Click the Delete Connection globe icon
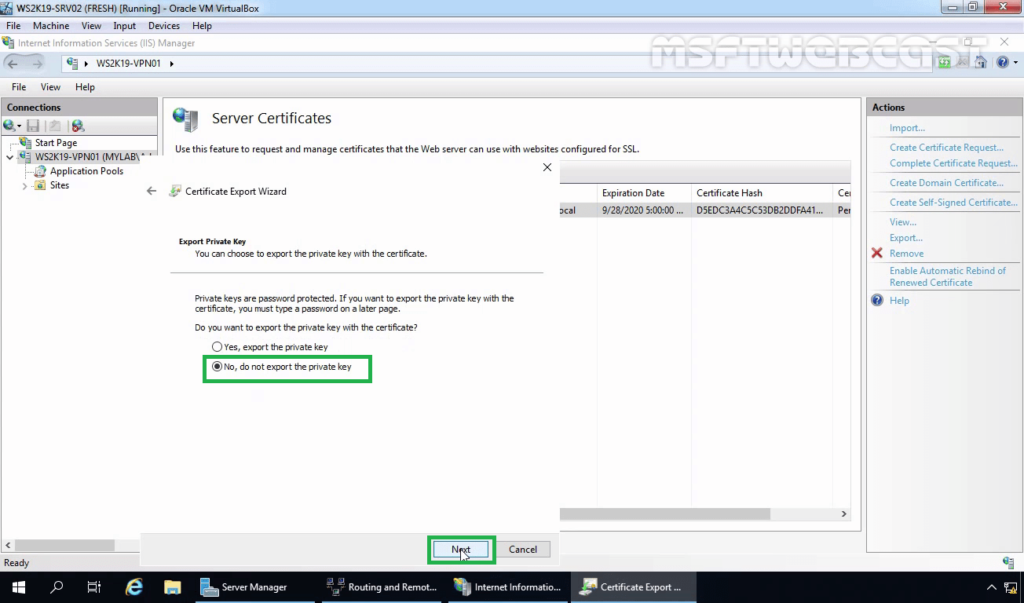Screen dimensions: 1024x603 78,125
